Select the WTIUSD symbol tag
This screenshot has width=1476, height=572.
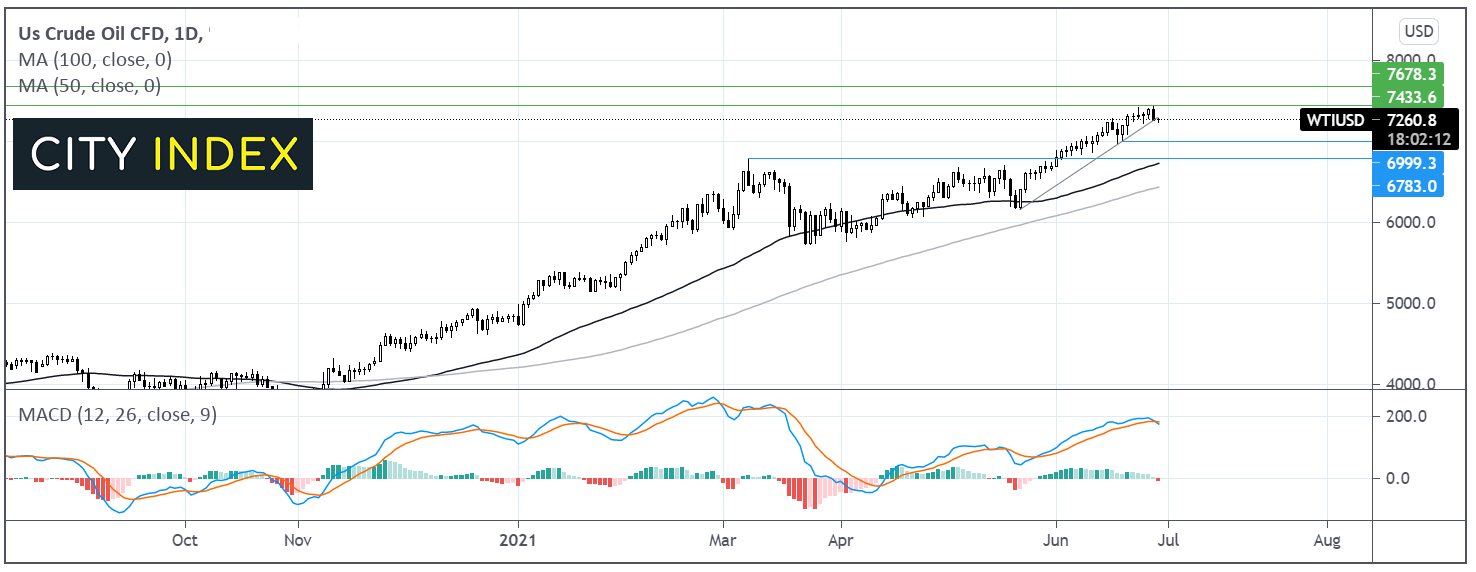[x=1335, y=121]
